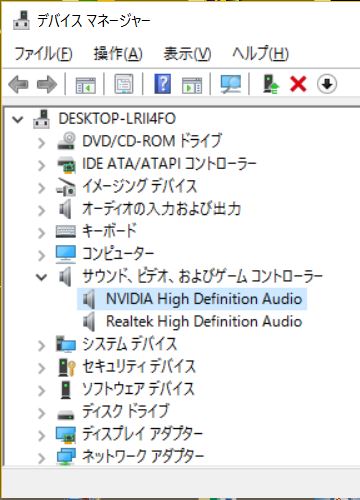
Task: Click the キーボード keyboard icon
Action: tap(66, 231)
